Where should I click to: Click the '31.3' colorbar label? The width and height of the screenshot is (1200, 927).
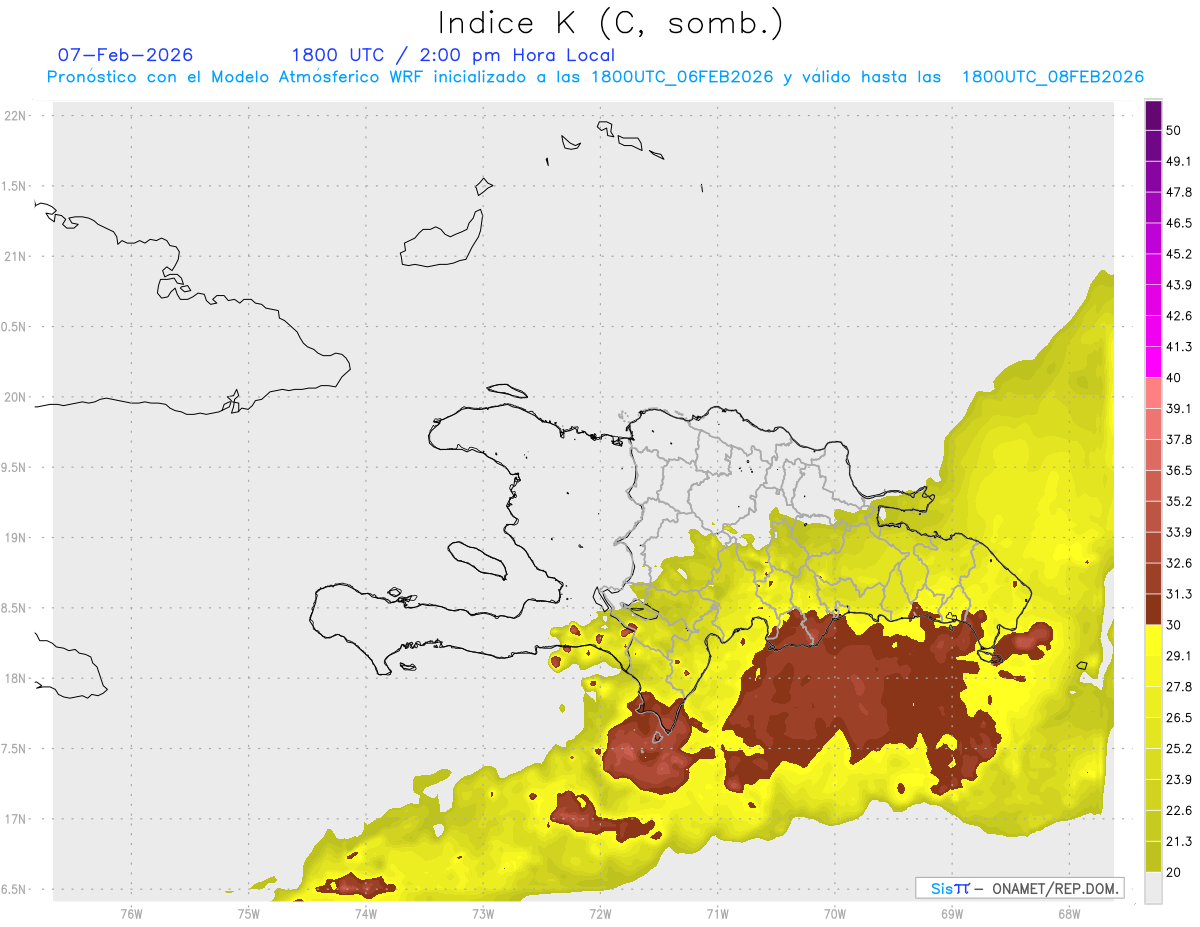[x=1179, y=594]
